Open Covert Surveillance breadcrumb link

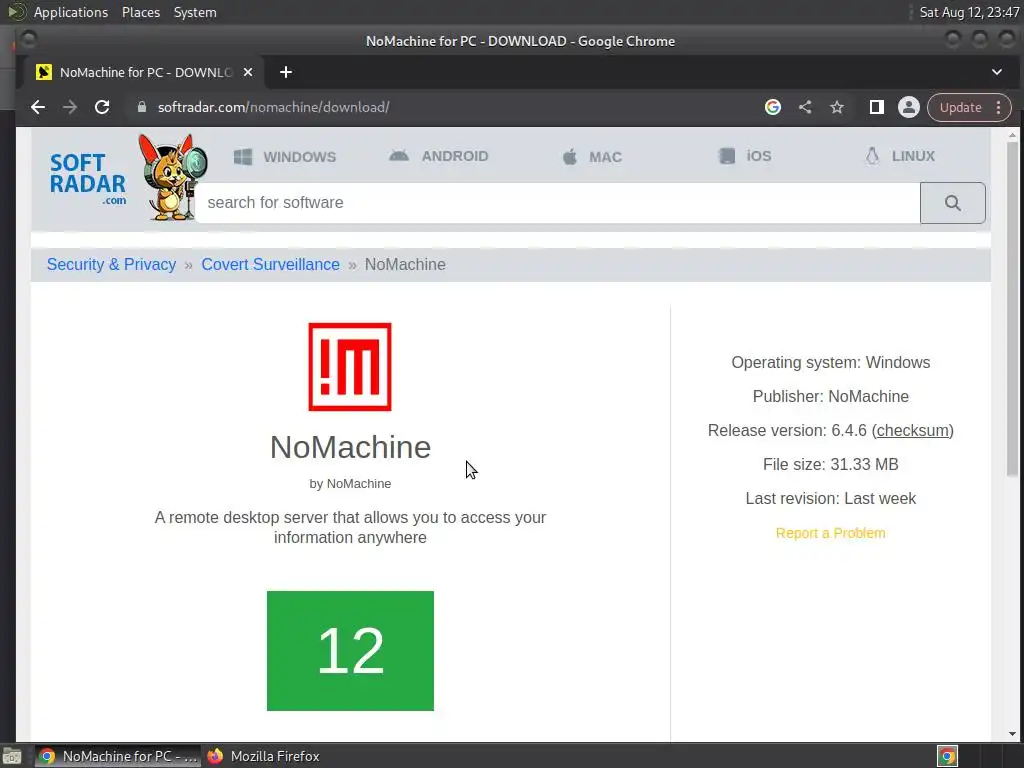pos(270,264)
